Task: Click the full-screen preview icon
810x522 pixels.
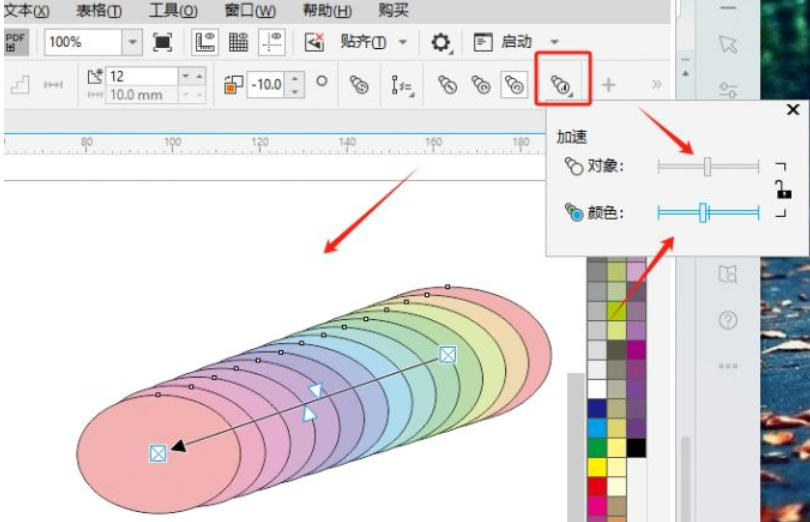Action: pos(162,42)
